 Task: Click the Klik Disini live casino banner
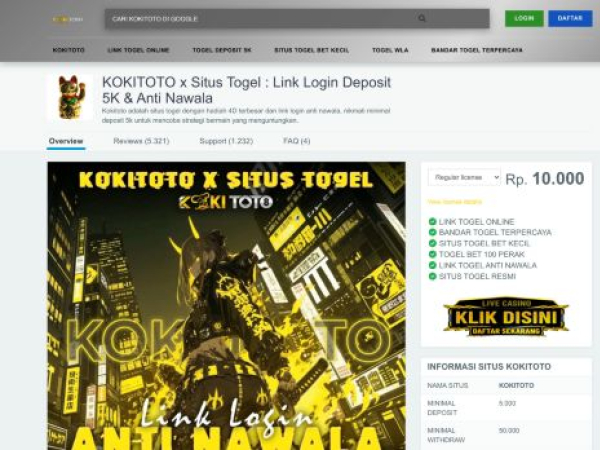[x=506, y=317]
